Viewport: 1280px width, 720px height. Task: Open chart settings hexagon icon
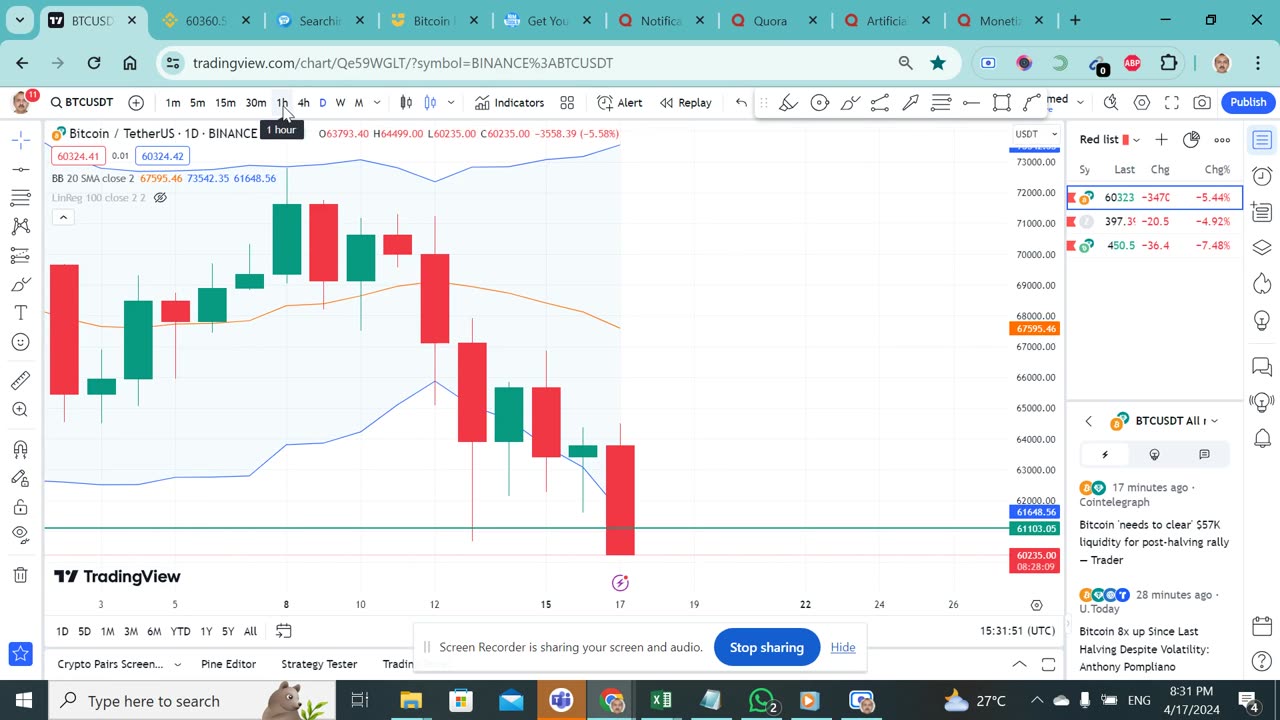tap(1142, 102)
